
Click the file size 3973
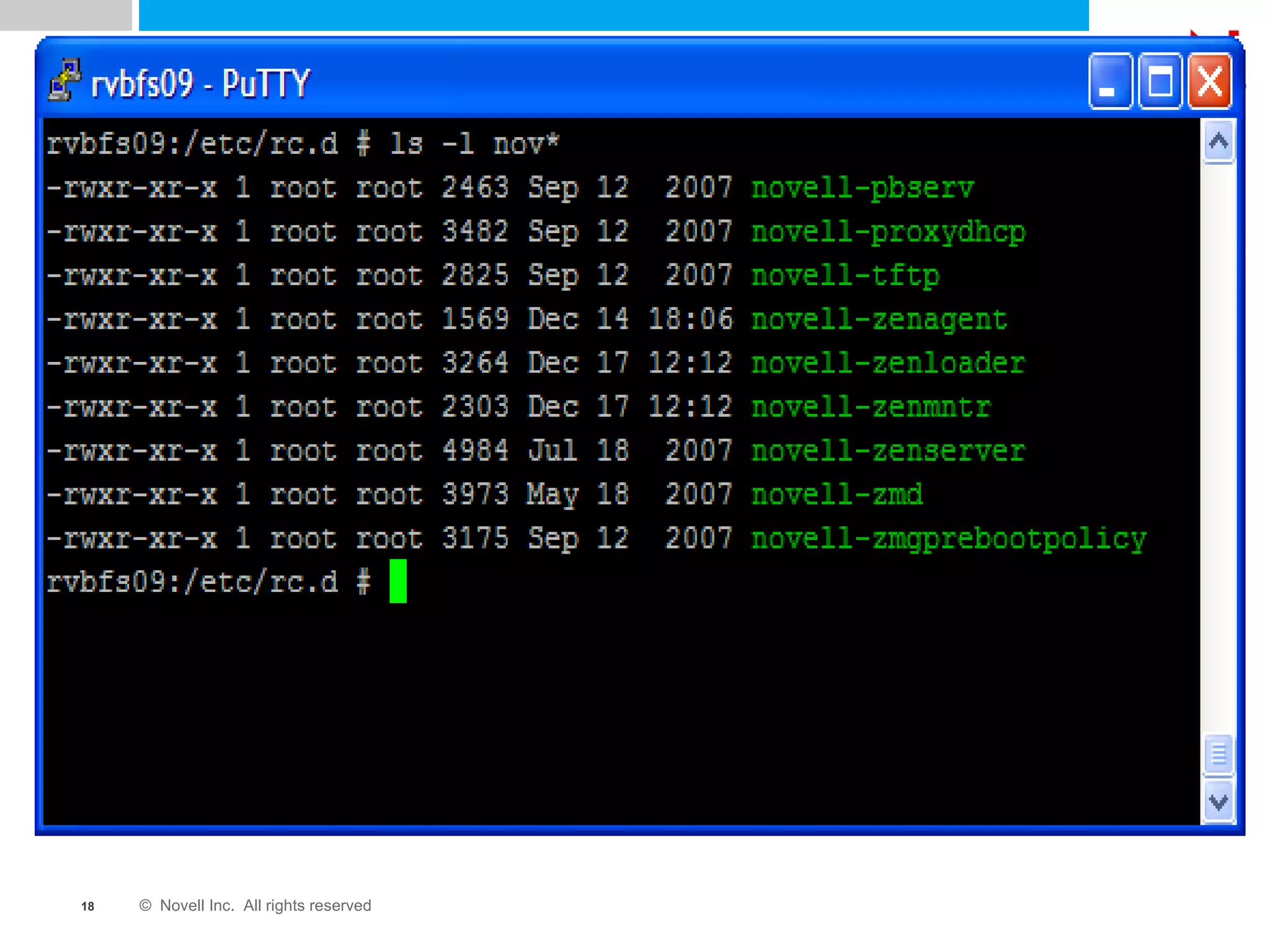coord(475,495)
